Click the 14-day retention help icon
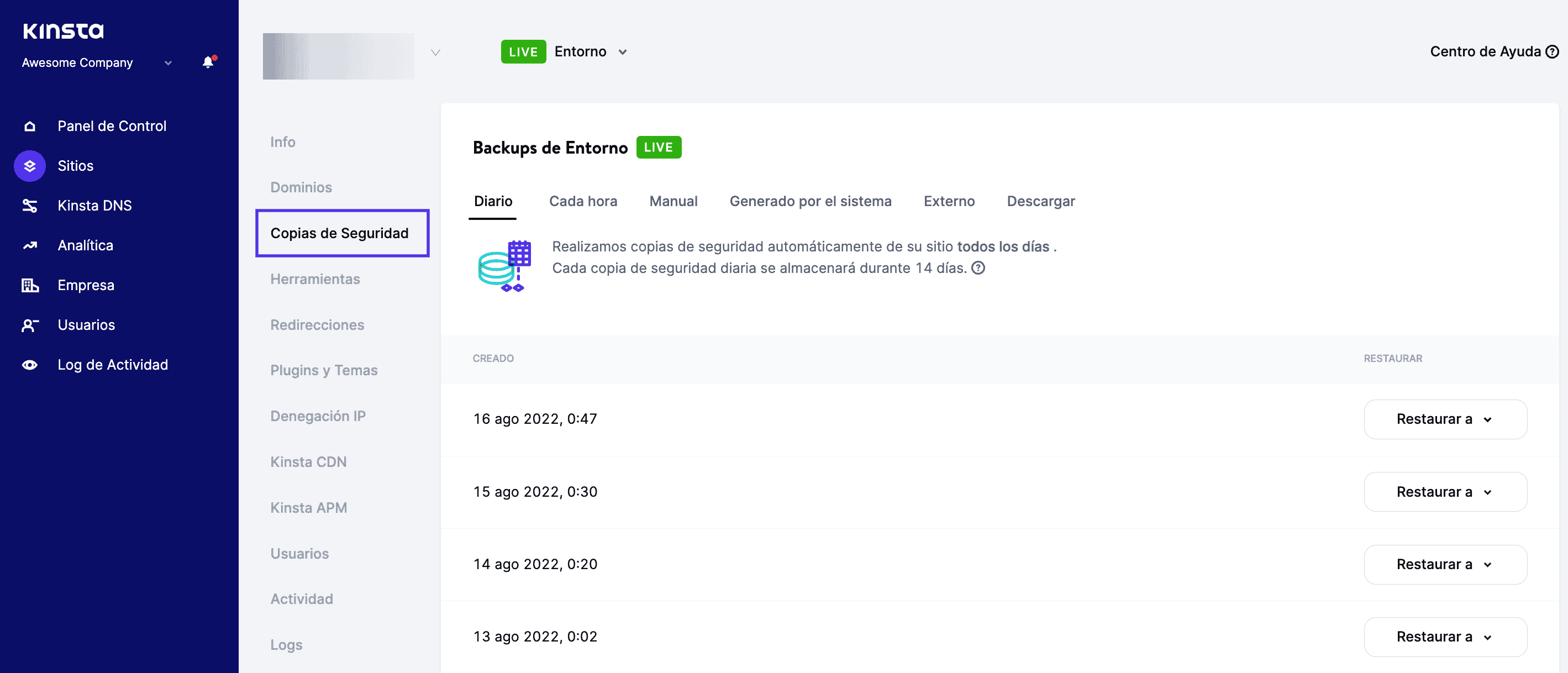 click(x=977, y=268)
